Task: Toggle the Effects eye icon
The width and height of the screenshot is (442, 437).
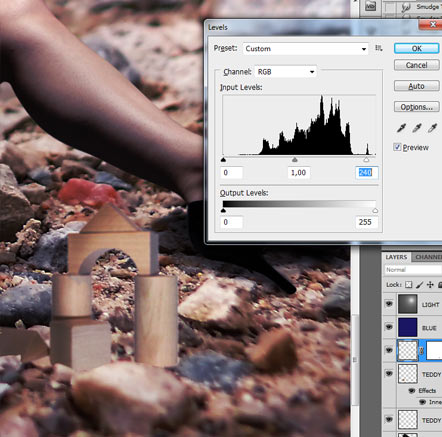Action: pos(412,391)
